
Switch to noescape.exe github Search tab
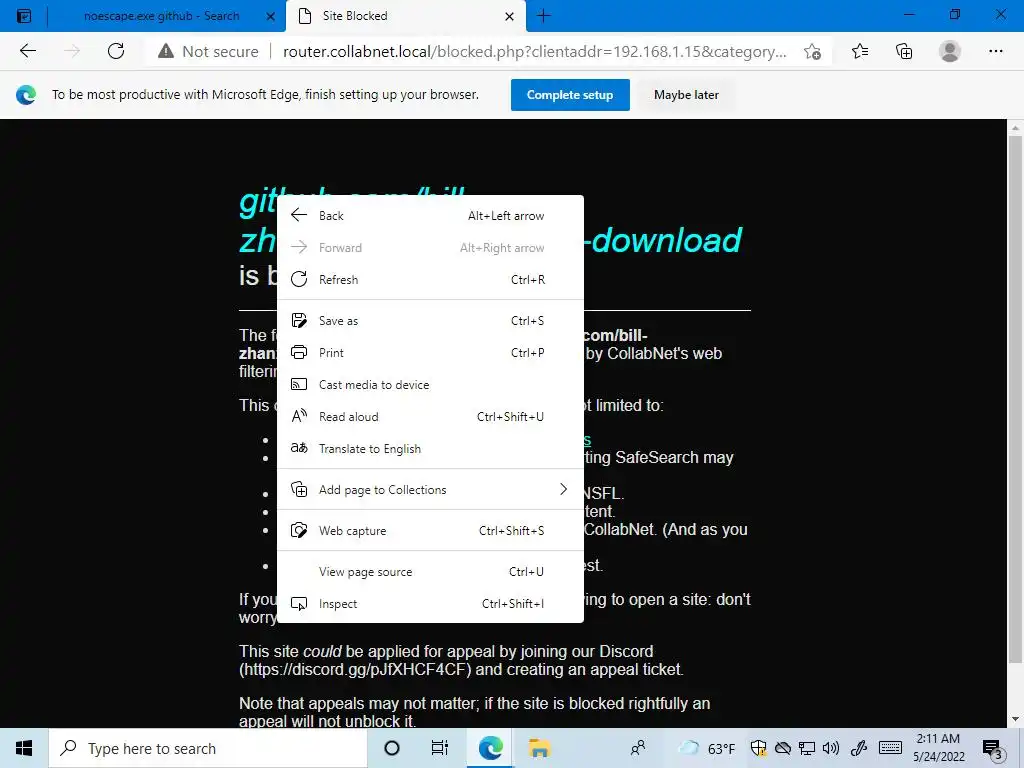point(161,16)
